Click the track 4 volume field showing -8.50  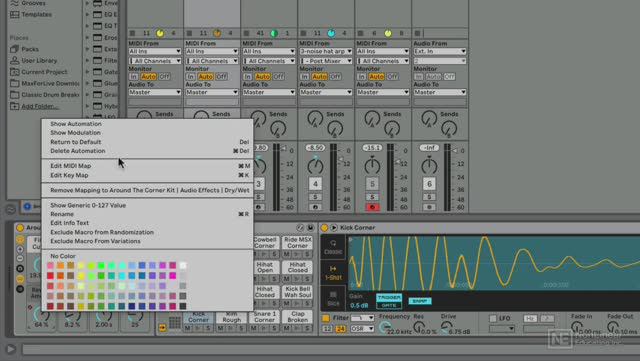tap(315, 148)
